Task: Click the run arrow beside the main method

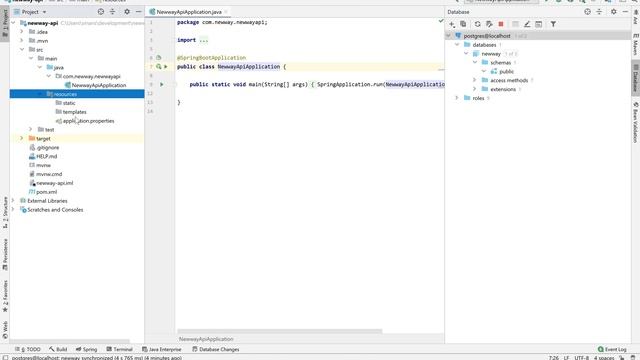Action: pyautogui.click(x=162, y=84)
